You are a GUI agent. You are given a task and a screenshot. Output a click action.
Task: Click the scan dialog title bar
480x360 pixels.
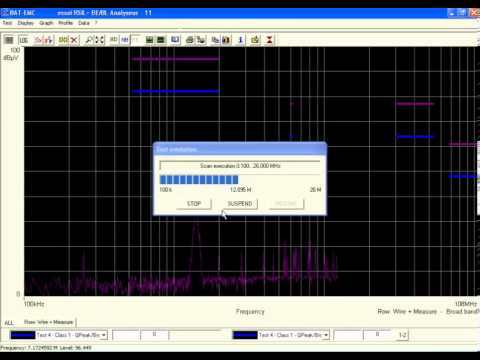coord(240,149)
